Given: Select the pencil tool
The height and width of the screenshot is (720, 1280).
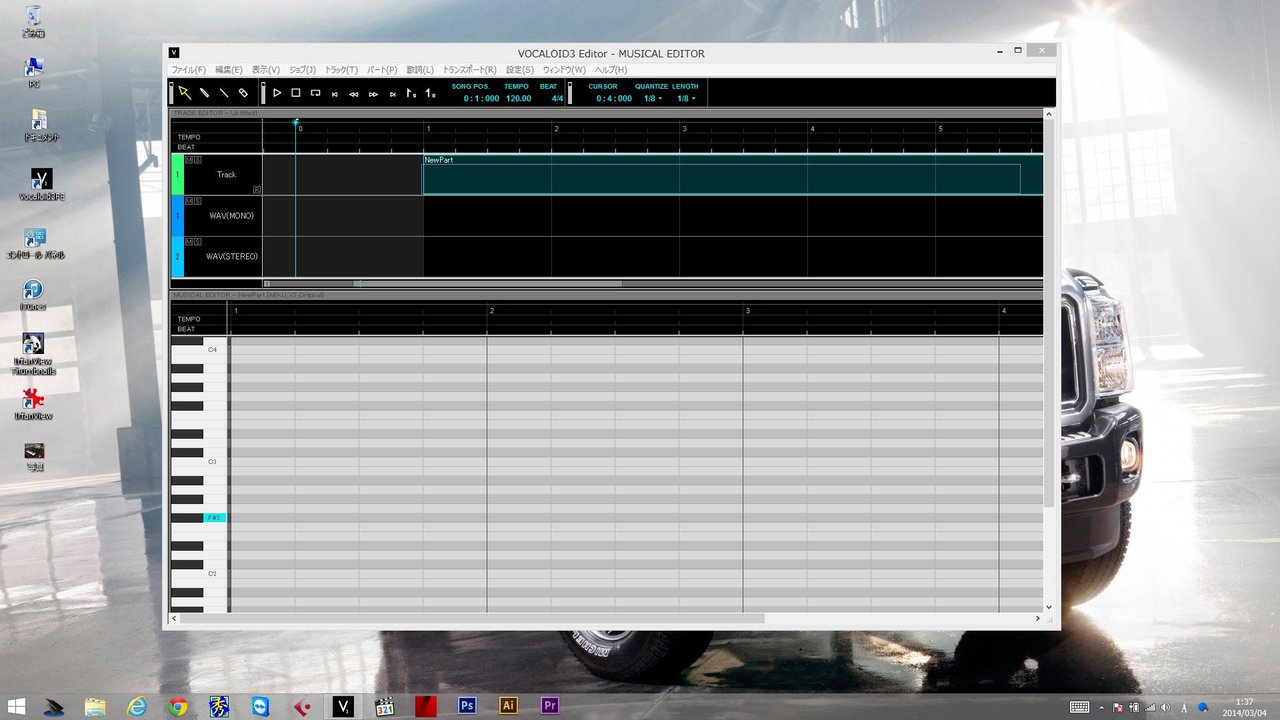Looking at the screenshot, I should point(204,93).
